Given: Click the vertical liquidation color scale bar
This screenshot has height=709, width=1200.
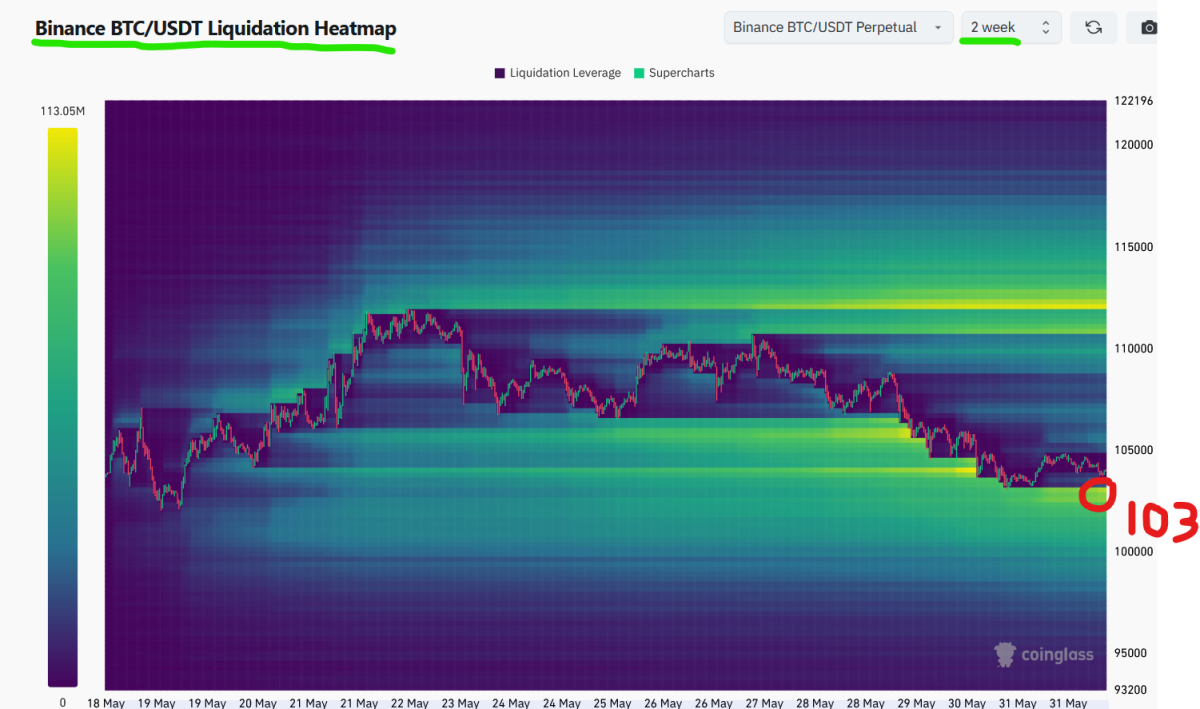Looking at the screenshot, I should pyautogui.click(x=62, y=406).
